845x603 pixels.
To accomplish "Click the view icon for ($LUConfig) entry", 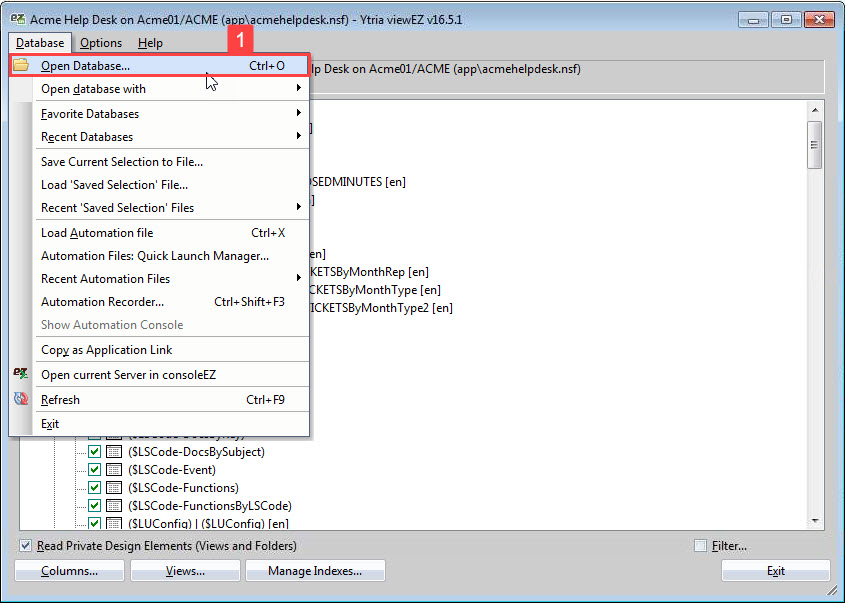I will (112, 523).
